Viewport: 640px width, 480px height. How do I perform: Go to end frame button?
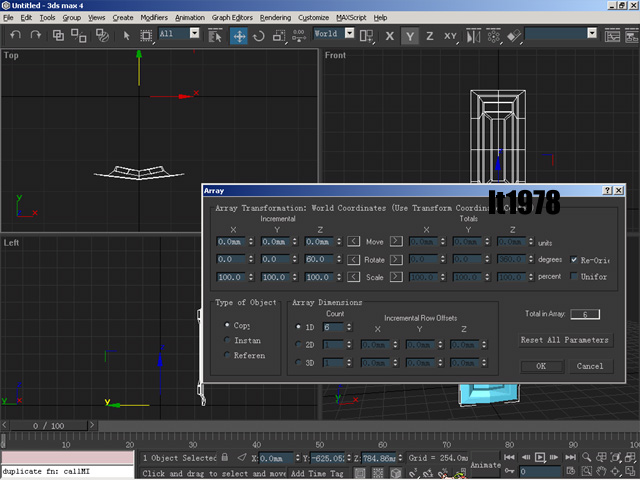(570, 457)
